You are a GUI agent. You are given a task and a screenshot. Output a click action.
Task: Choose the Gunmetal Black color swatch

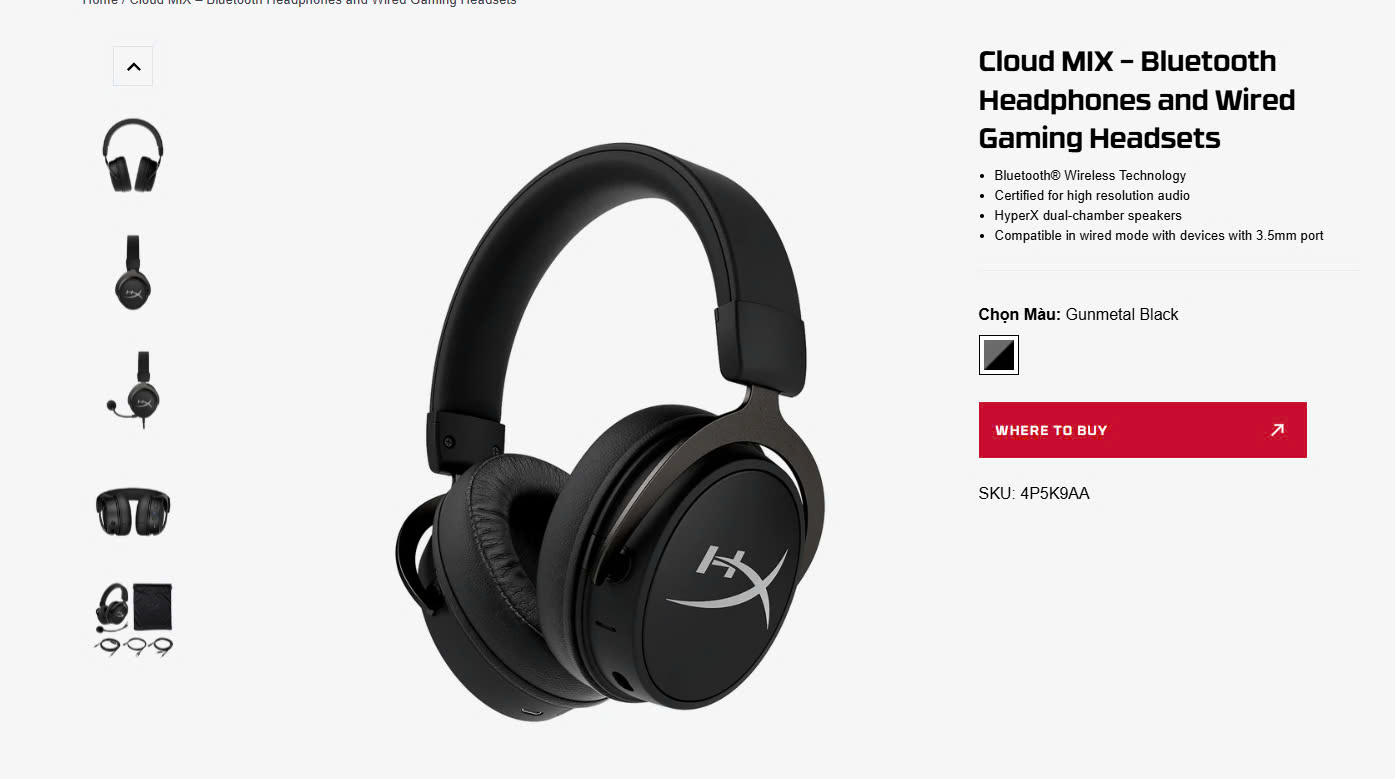[x=998, y=355]
